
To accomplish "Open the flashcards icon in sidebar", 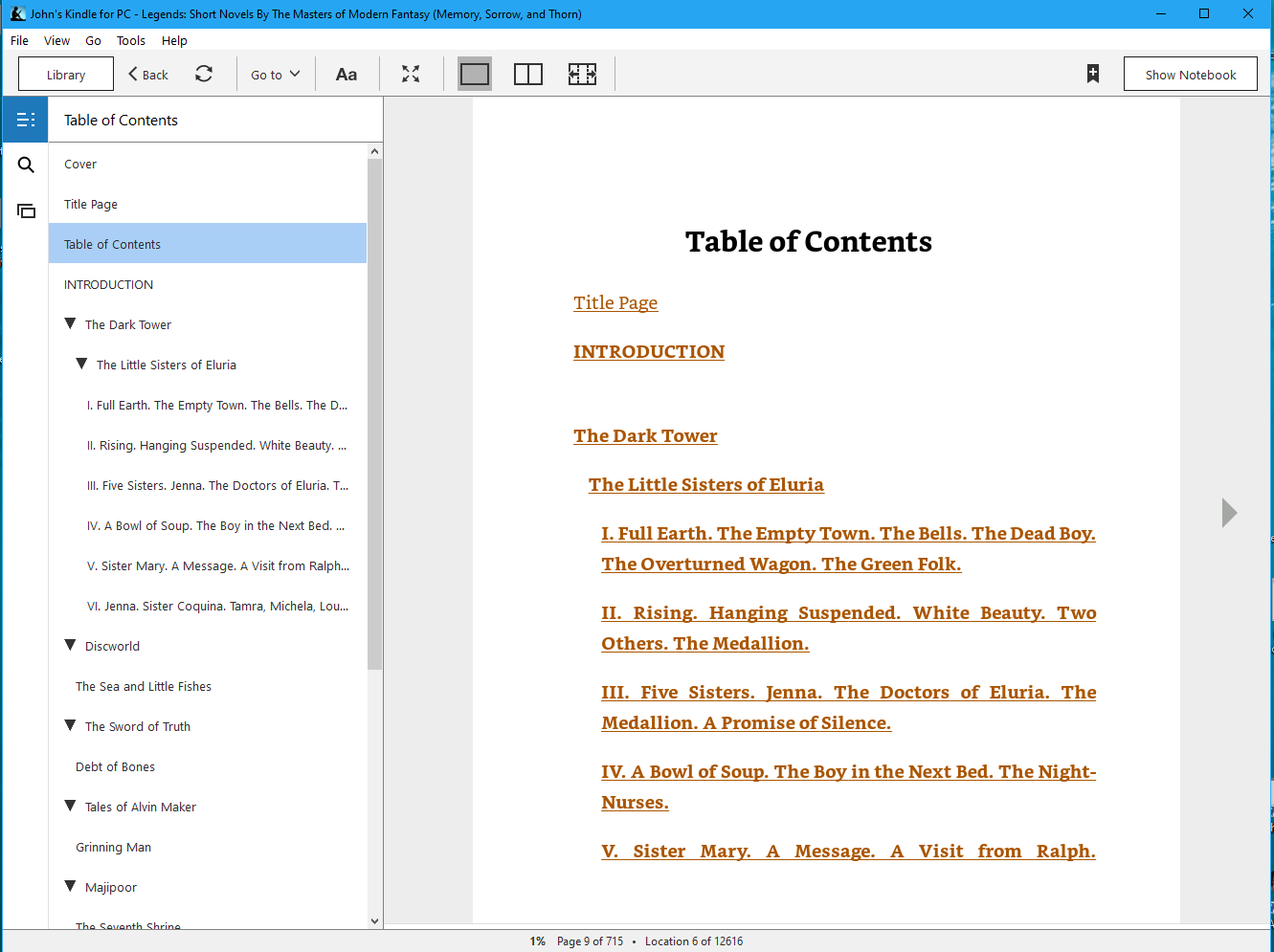I will (26, 210).
